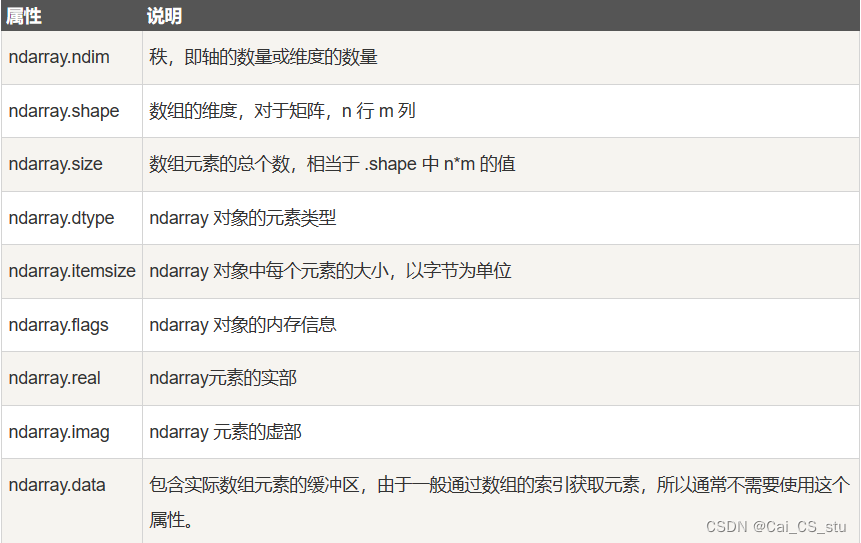Click the ndarray.size cell
Screen dimensions: 861x543
click(x=72, y=164)
